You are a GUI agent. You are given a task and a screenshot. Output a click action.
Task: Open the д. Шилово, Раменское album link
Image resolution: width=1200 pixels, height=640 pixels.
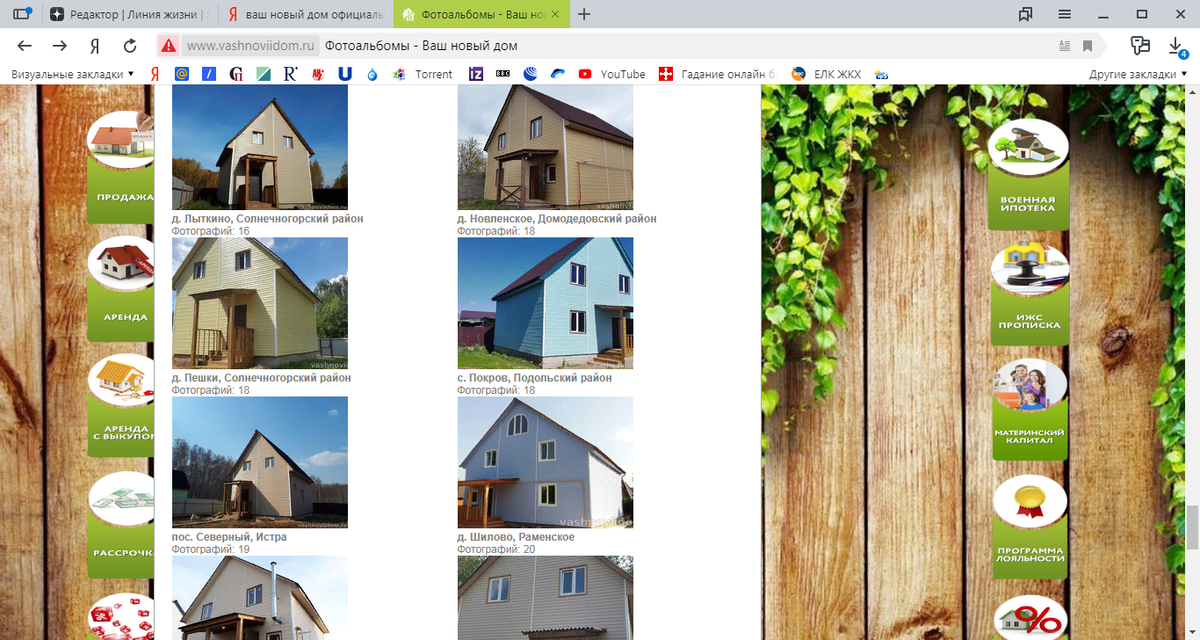point(516,538)
